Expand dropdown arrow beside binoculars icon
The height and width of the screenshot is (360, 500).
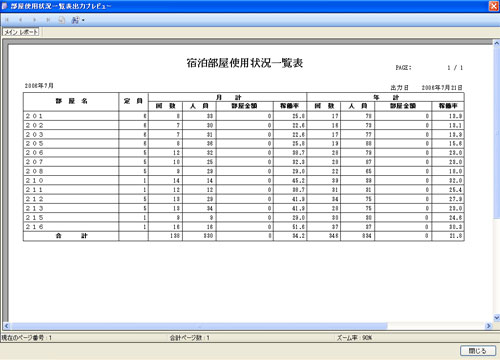pos(83,20)
